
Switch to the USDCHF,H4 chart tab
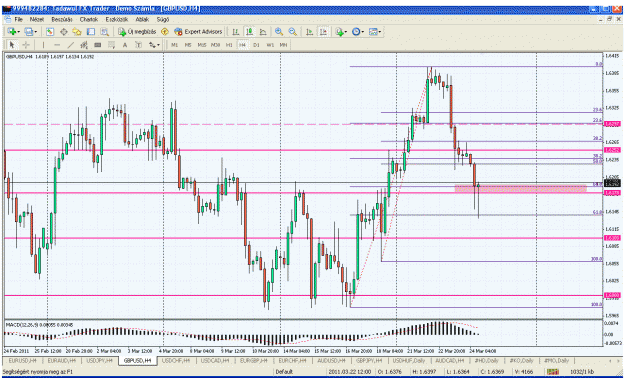[x=177, y=360]
